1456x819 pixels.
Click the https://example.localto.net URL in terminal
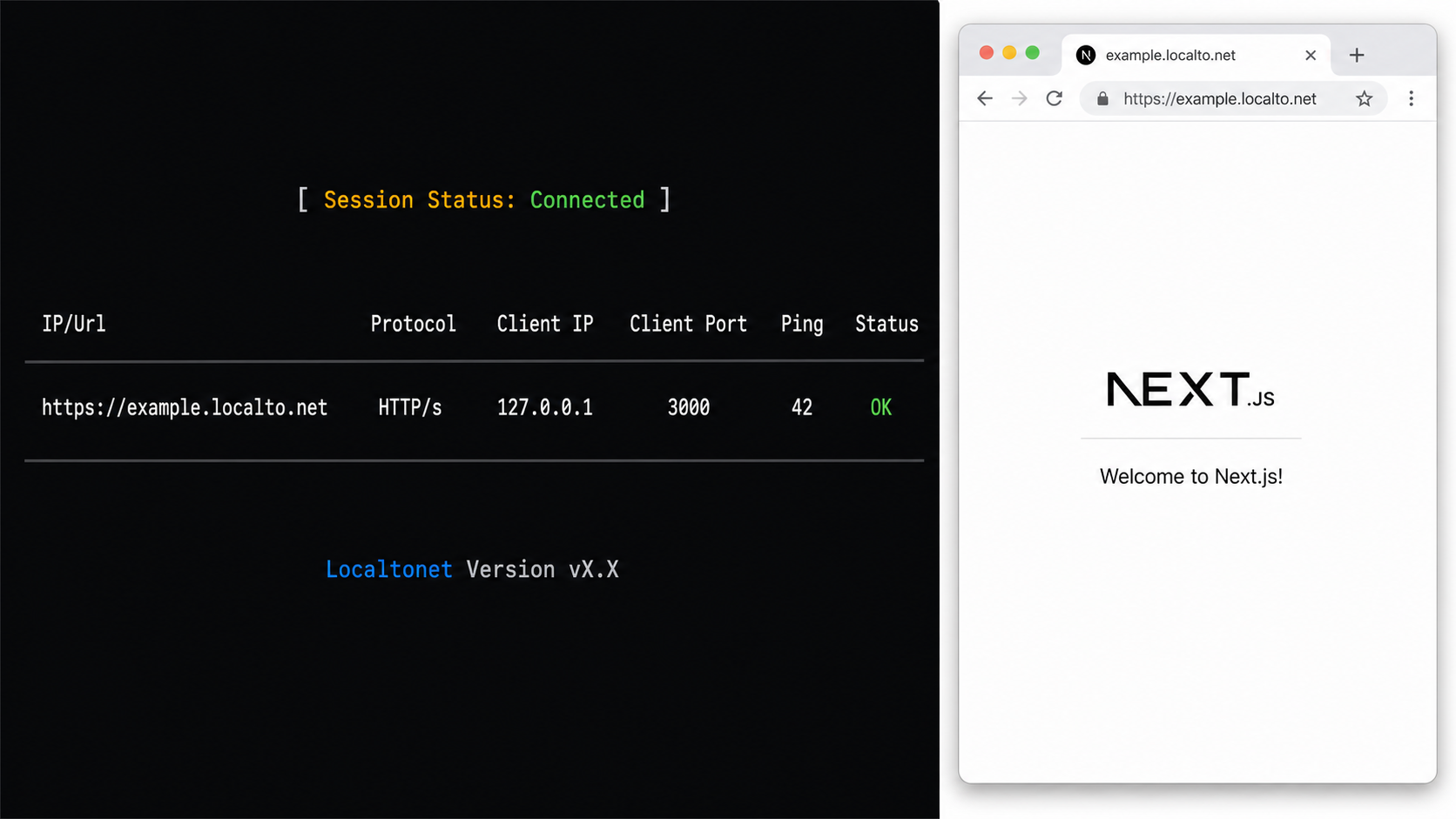[185, 407]
